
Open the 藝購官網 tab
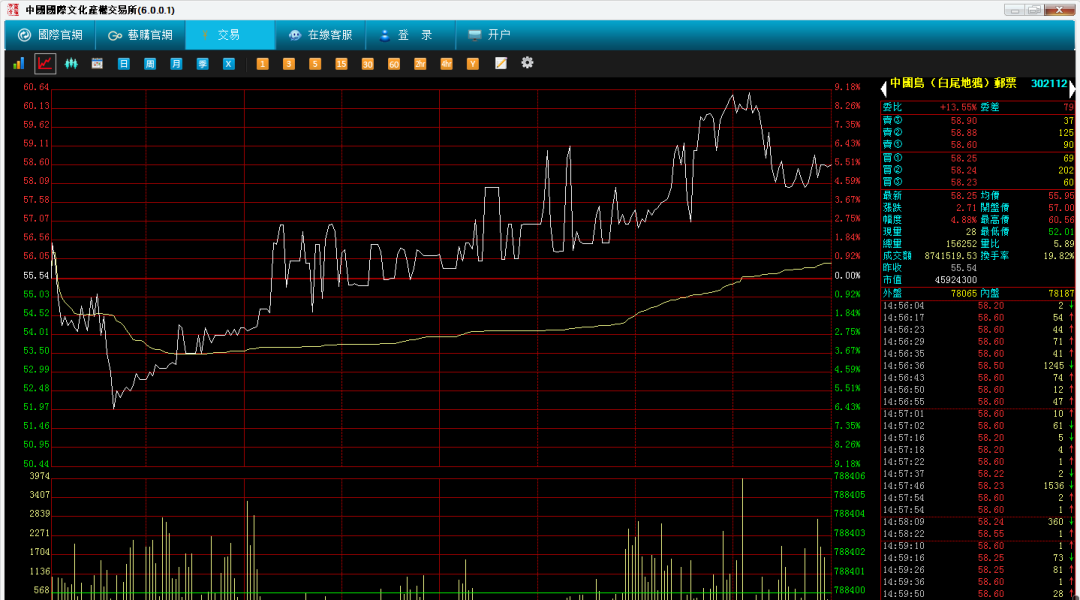(141, 35)
